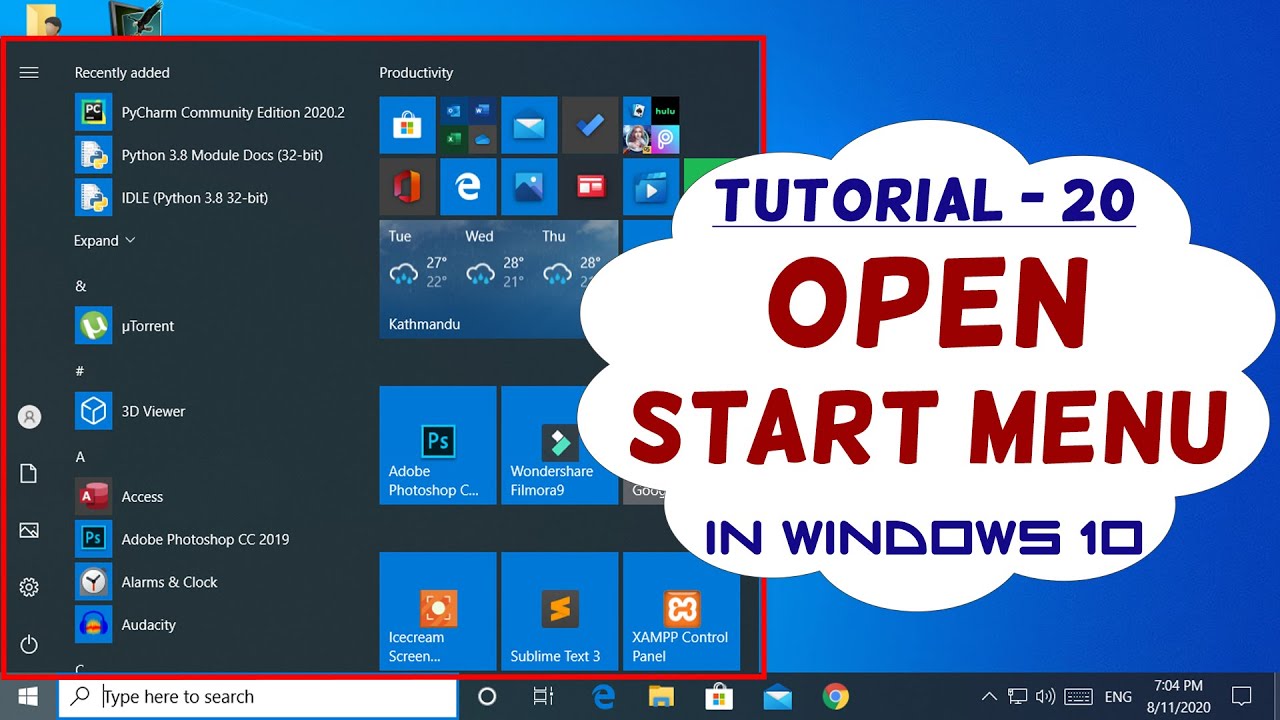
Task: Open the PicsArt tile
Action: coord(665,139)
